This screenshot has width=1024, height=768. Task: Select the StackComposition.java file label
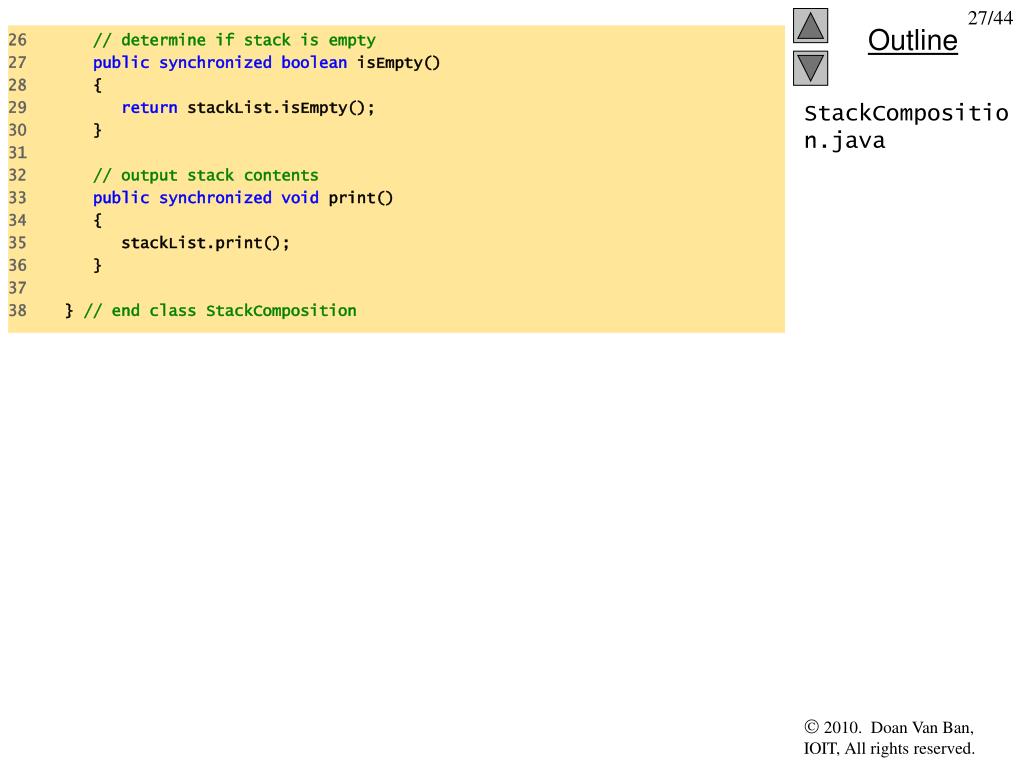click(x=906, y=127)
